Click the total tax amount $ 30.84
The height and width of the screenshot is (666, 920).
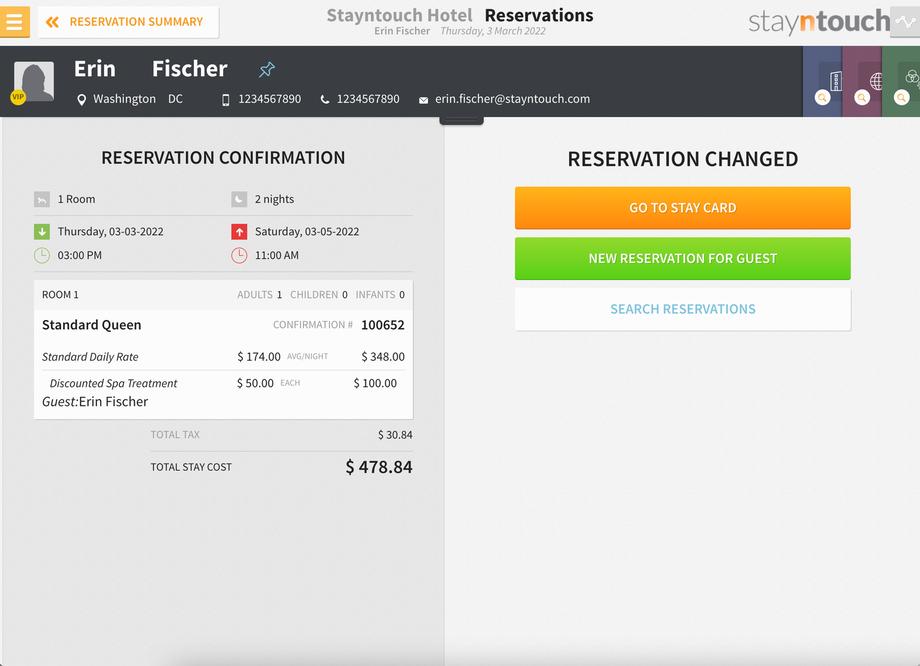tap(395, 435)
